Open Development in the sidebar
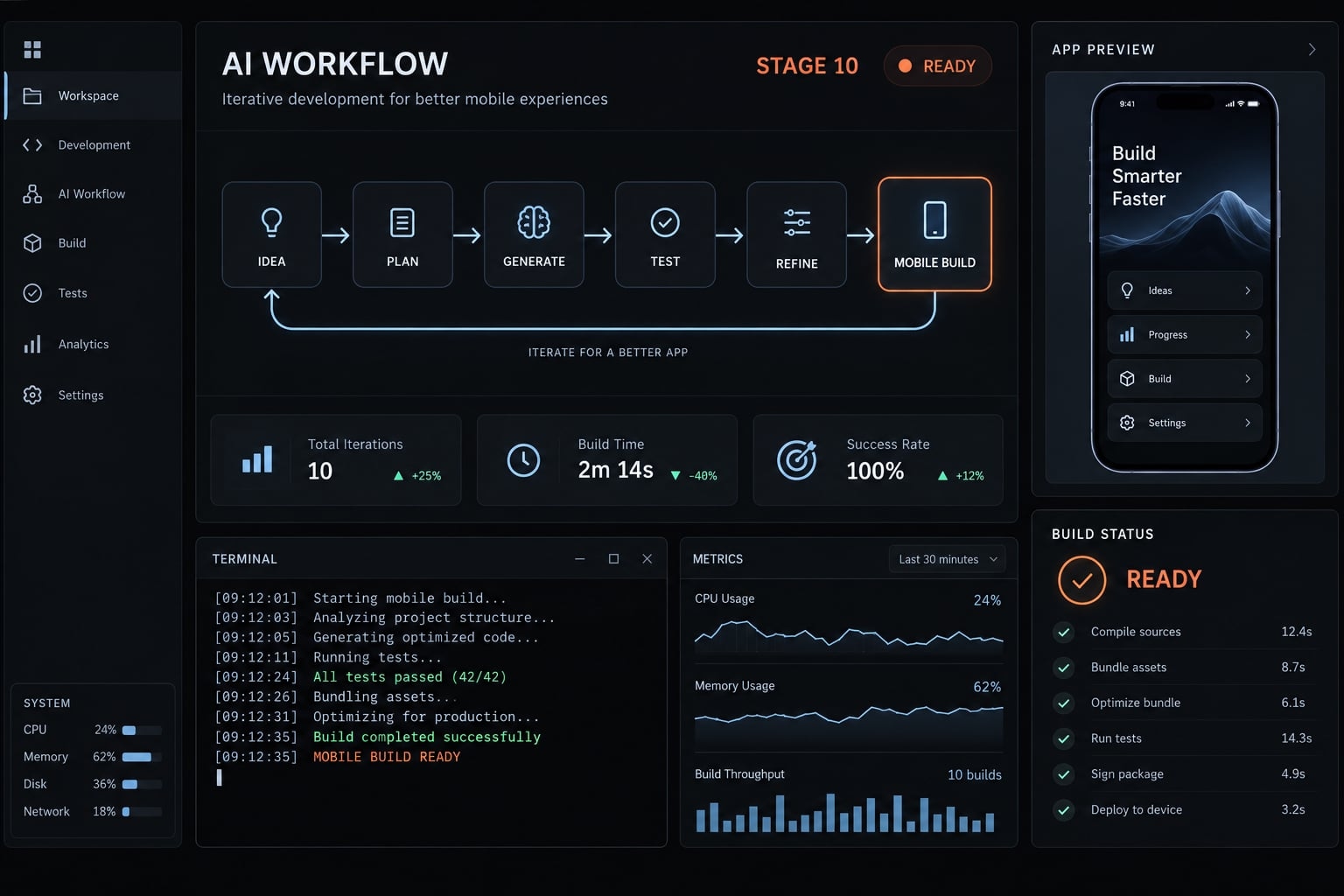 (93, 144)
